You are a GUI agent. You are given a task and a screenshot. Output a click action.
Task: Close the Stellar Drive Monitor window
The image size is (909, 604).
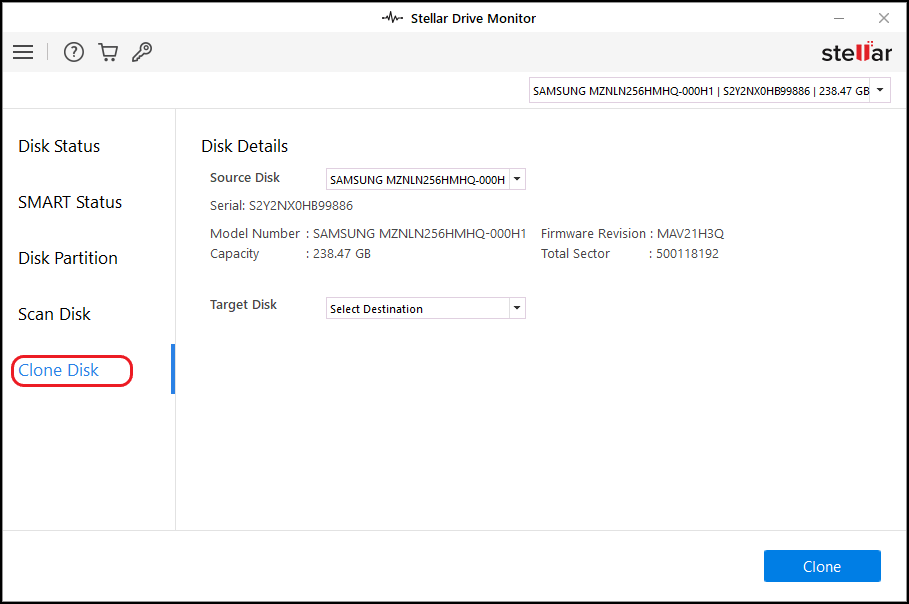point(883,19)
